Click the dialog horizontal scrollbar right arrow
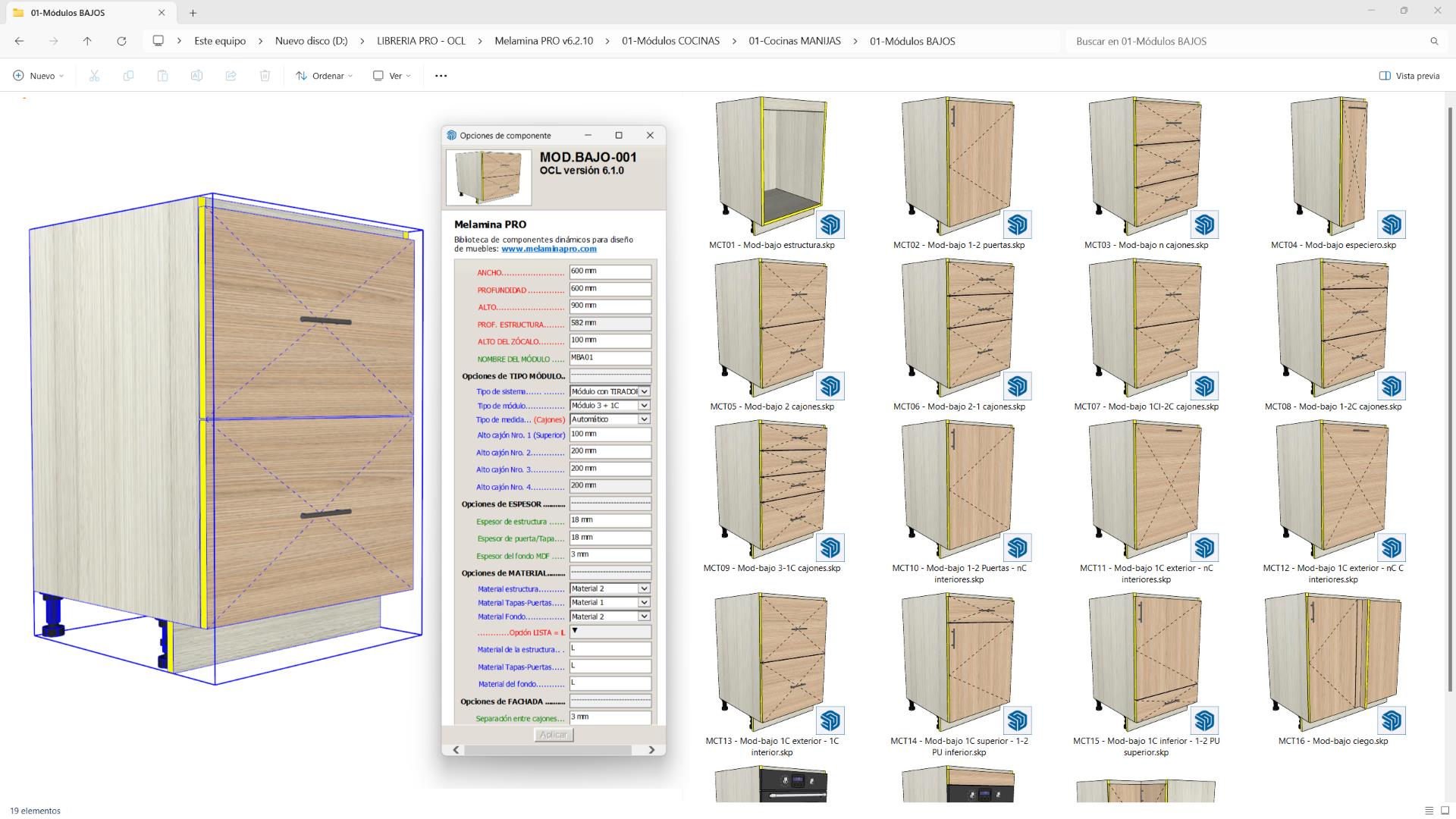1456x819 pixels. (x=651, y=750)
